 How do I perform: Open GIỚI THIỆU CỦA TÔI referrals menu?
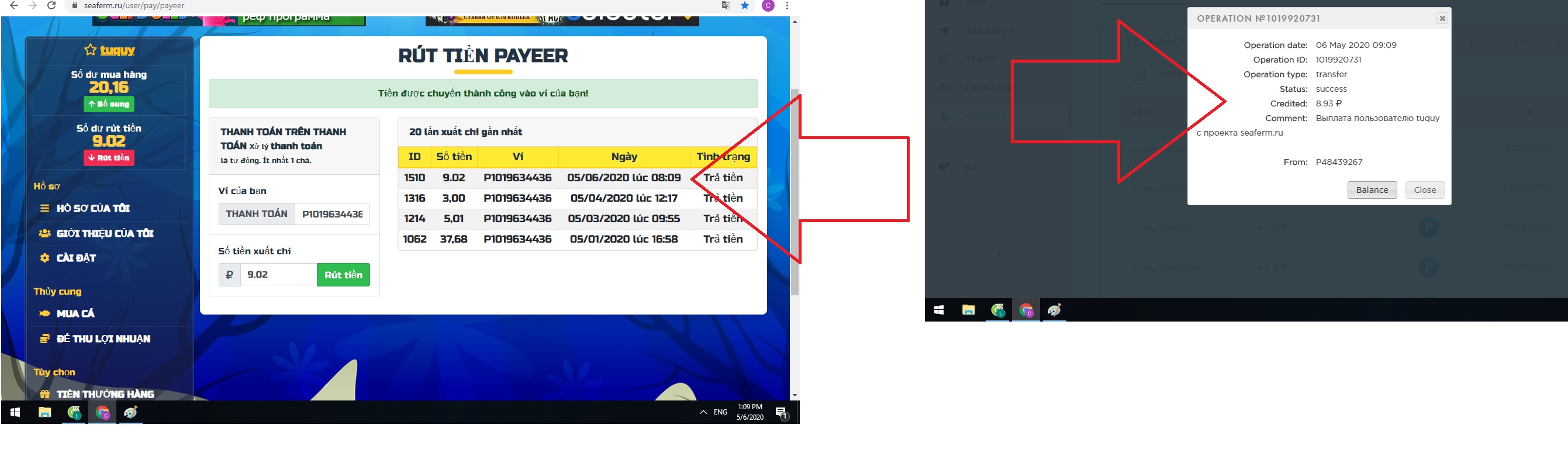click(x=105, y=233)
